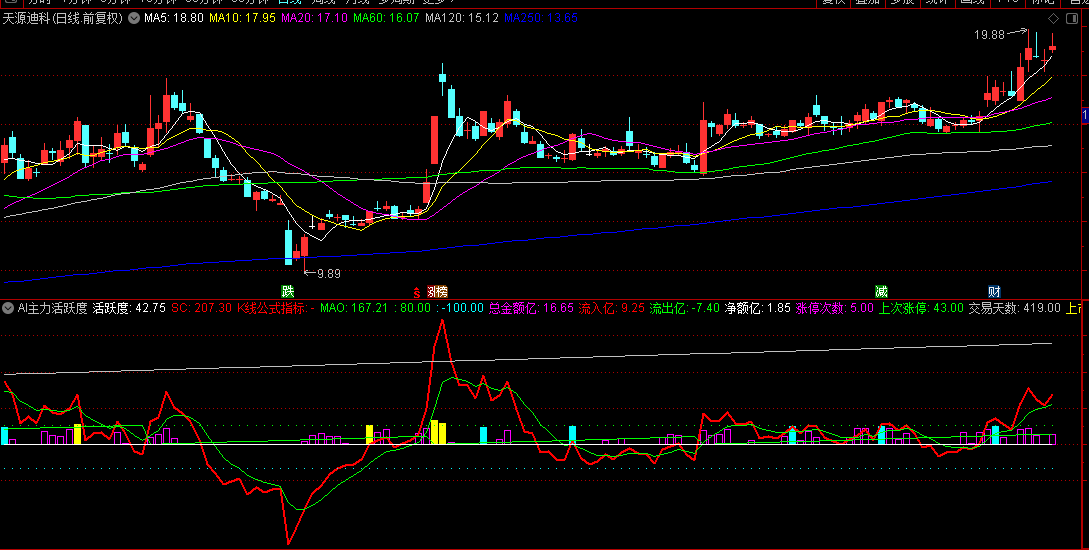Click the magenta MA20: 17.10 label
Image resolution: width=1089 pixels, height=550 pixels.
(x=315, y=18)
